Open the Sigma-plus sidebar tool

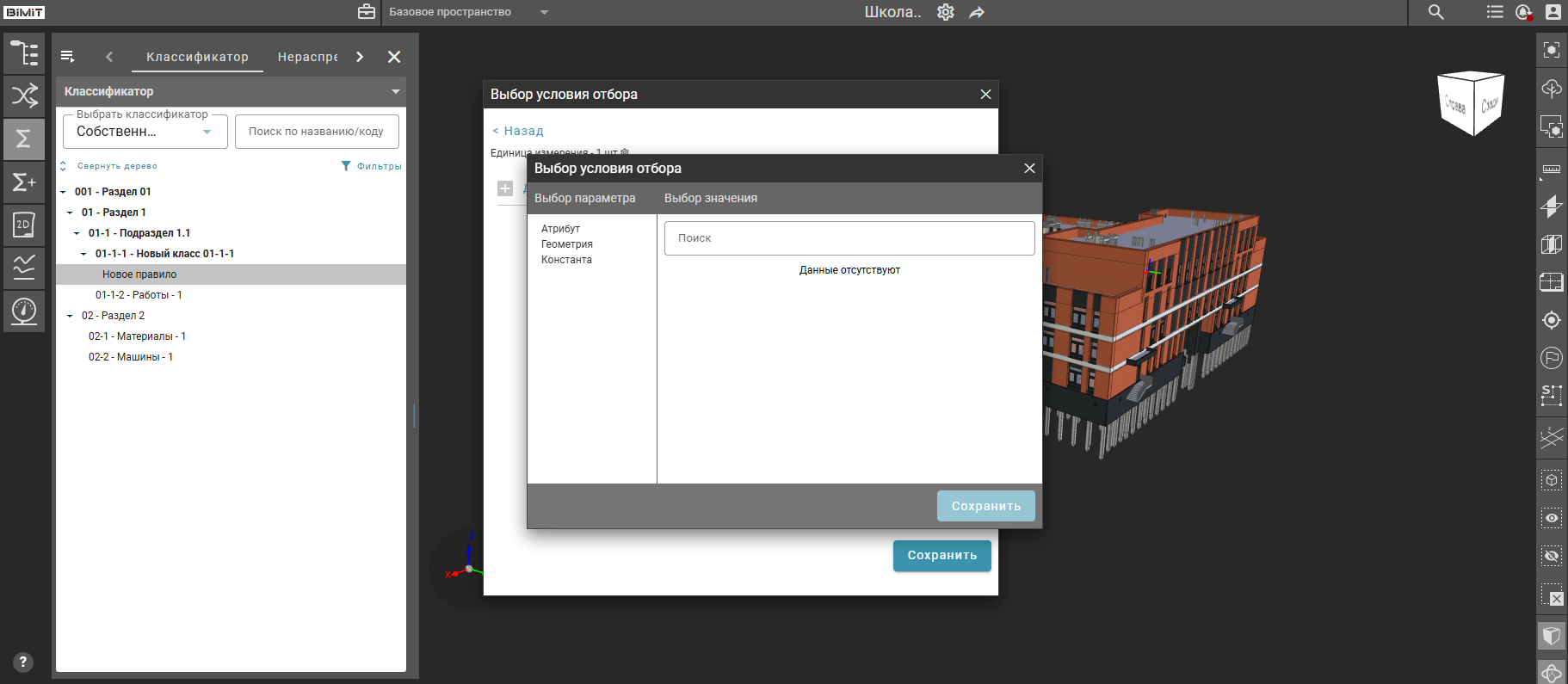coord(24,182)
